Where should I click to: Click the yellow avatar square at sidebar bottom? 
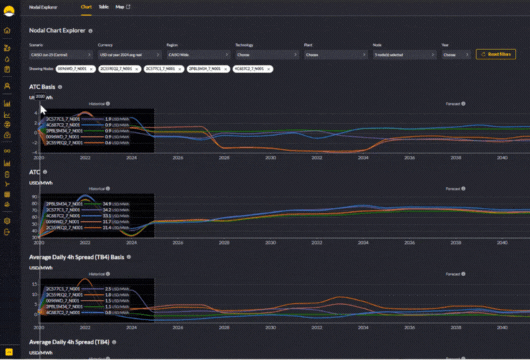[x=9, y=352]
